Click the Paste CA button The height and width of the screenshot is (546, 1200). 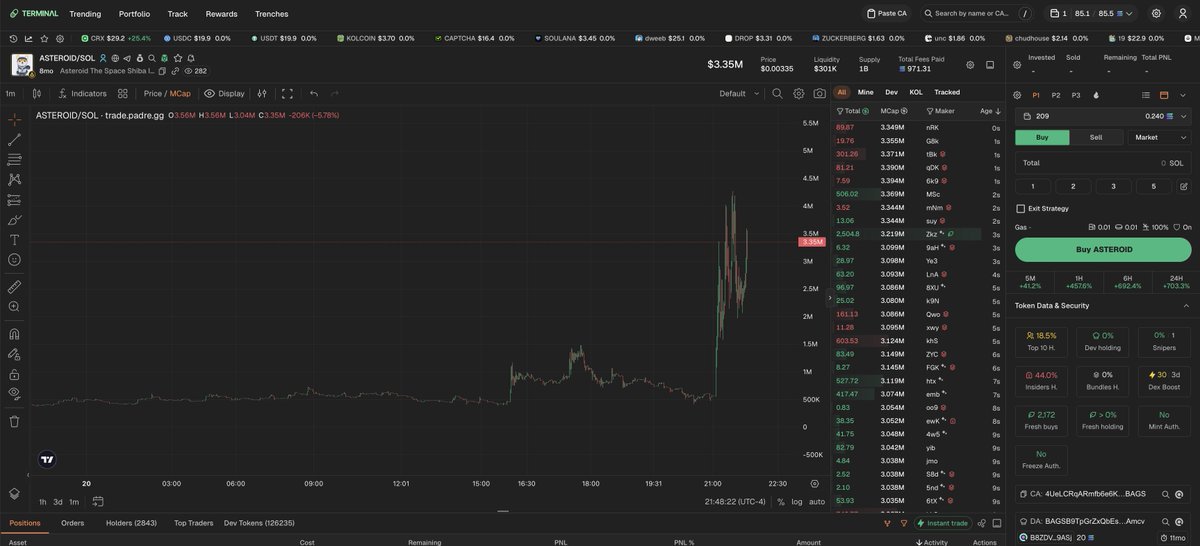886,14
